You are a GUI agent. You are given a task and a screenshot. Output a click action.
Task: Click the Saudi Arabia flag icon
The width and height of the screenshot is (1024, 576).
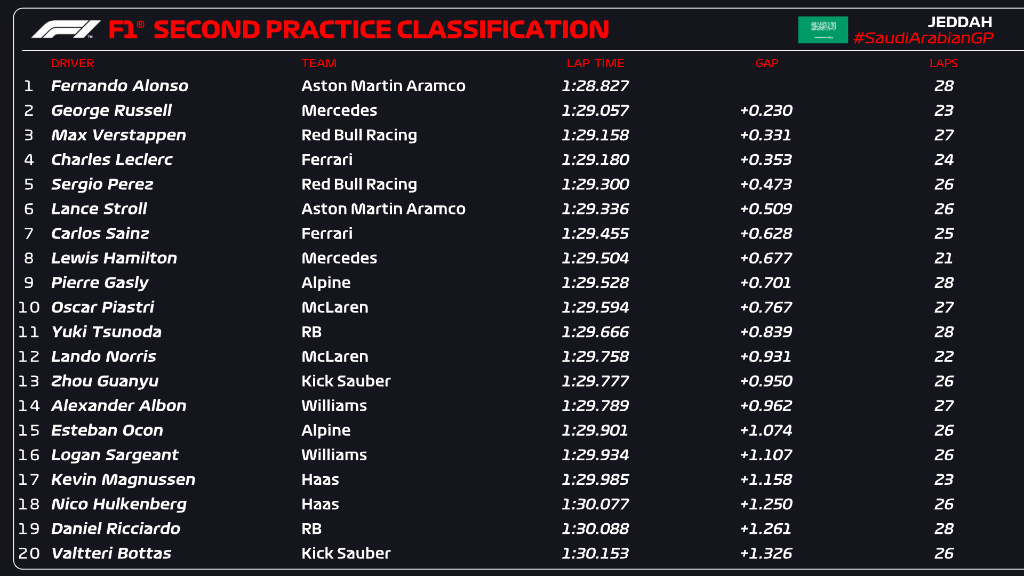[823, 29]
